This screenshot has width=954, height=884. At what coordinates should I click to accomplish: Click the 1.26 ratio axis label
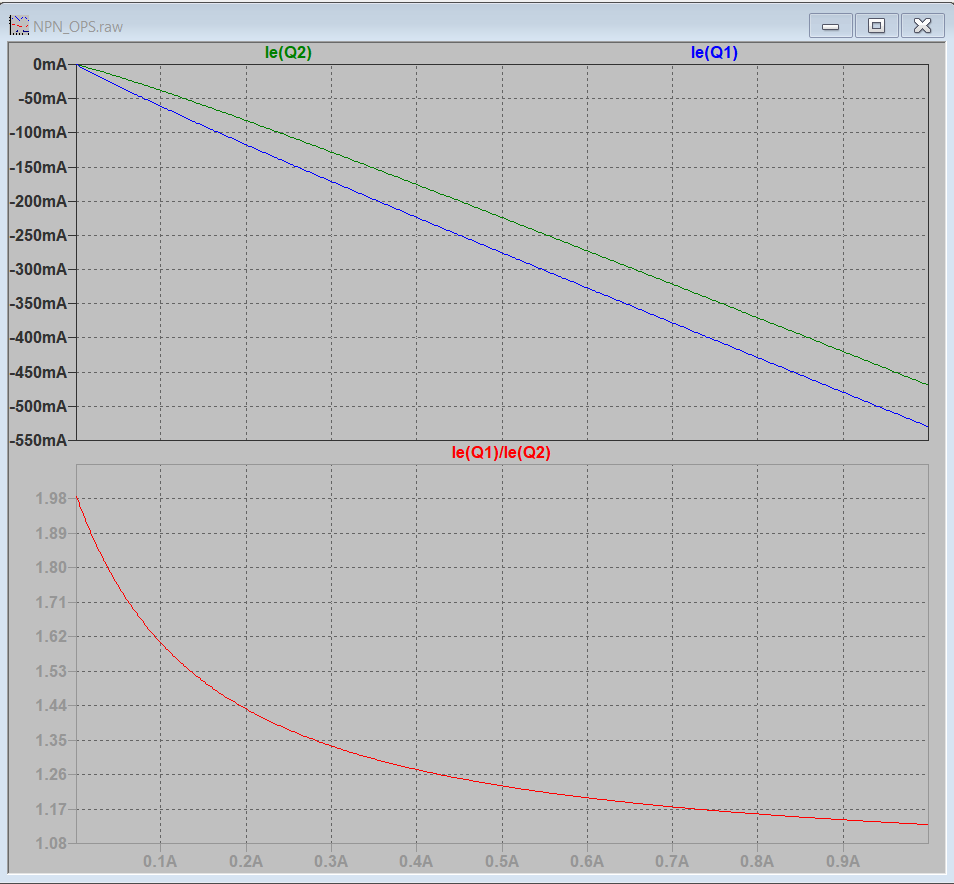pos(51,774)
